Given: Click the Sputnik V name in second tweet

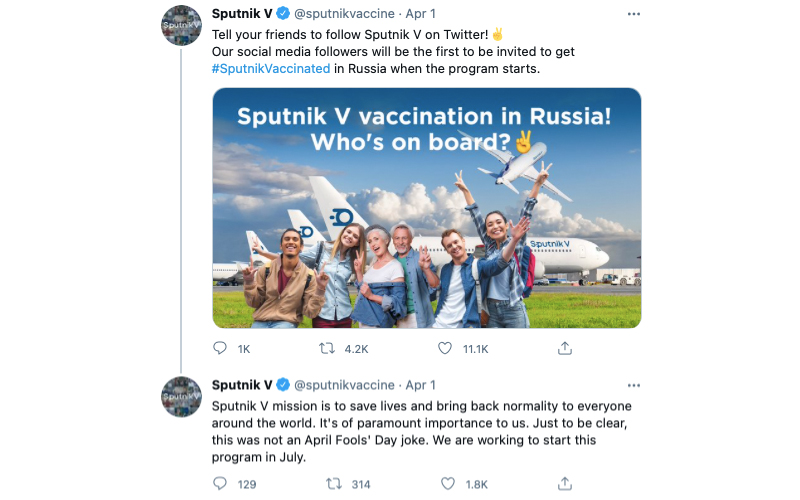Looking at the screenshot, I should pyautogui.click(x=242, y=385).
